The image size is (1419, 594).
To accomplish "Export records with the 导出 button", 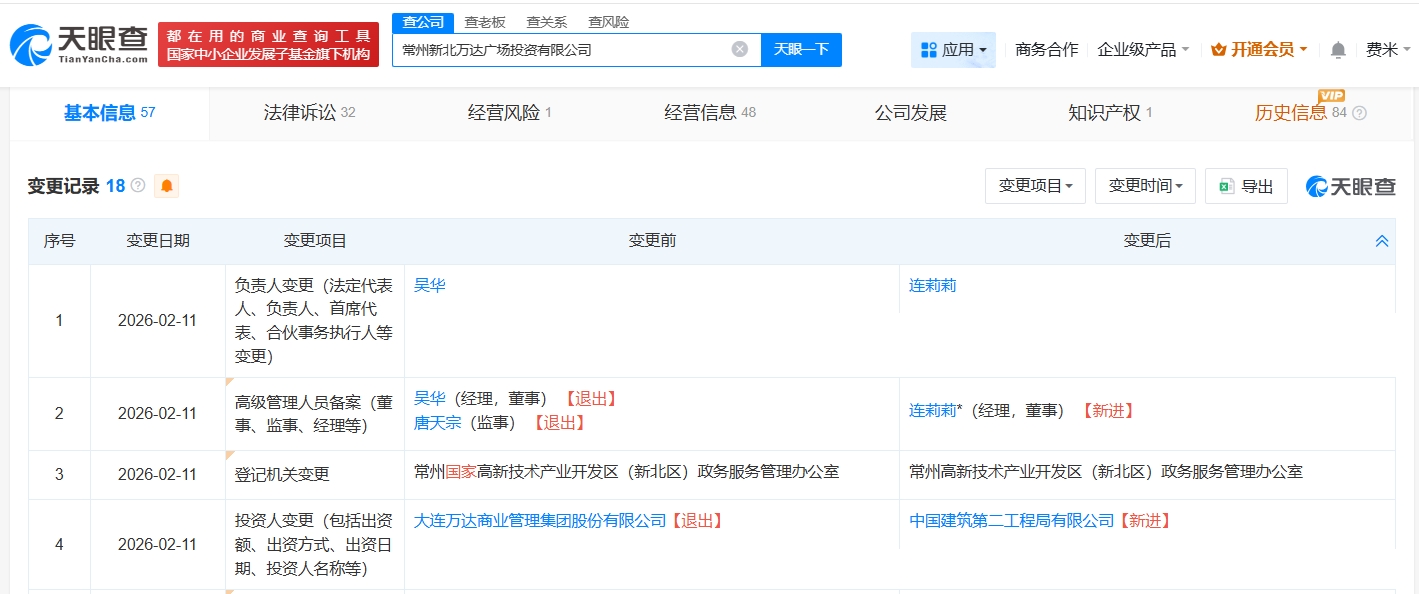I will point(1246,186).
